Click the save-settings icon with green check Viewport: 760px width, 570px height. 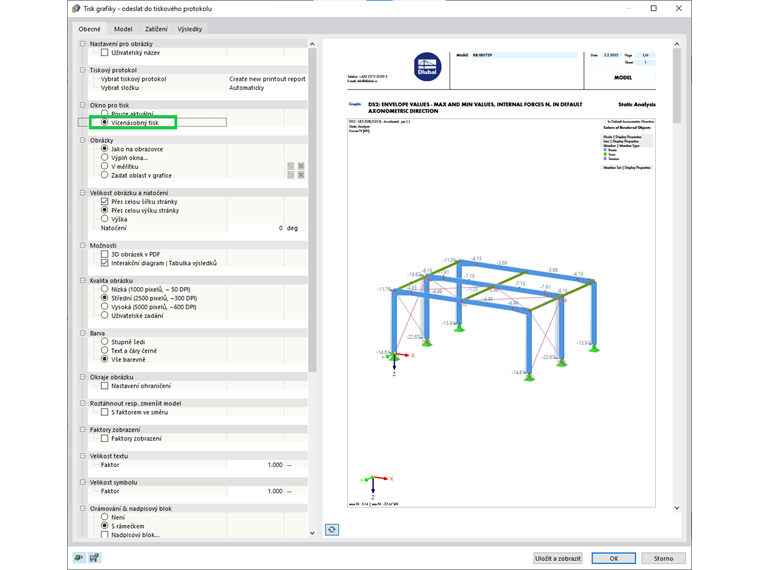[94, 557]
